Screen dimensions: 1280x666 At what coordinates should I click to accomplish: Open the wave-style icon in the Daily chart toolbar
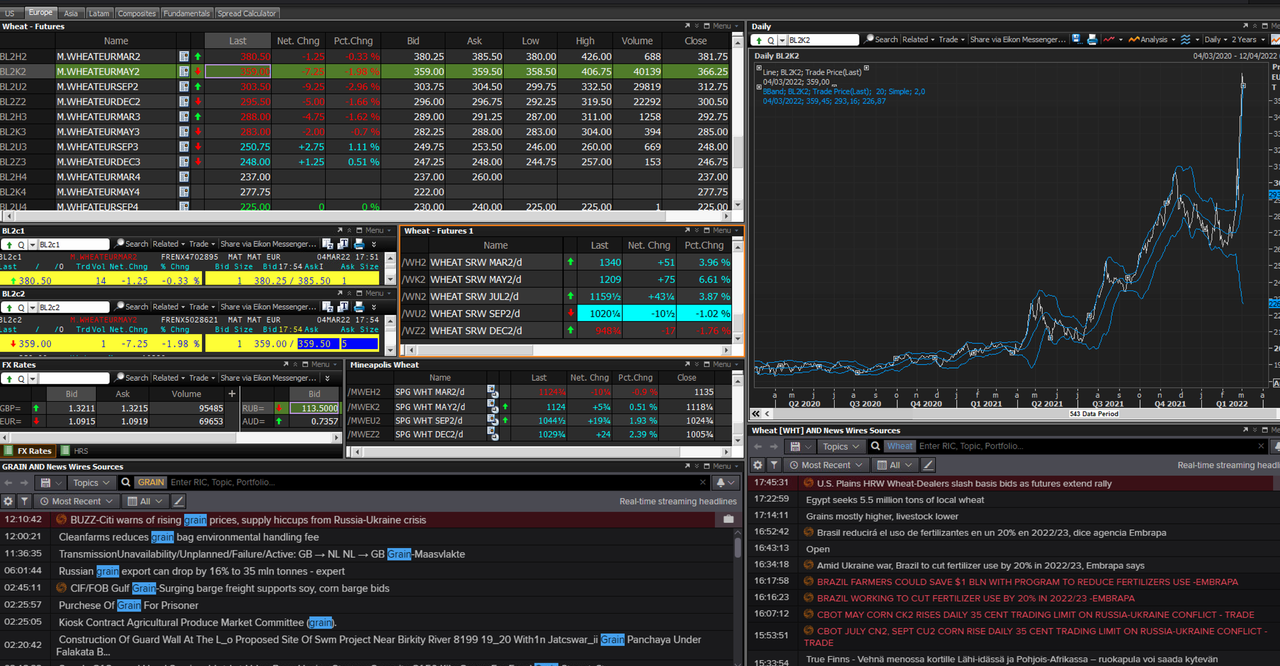click(1185, 39)
